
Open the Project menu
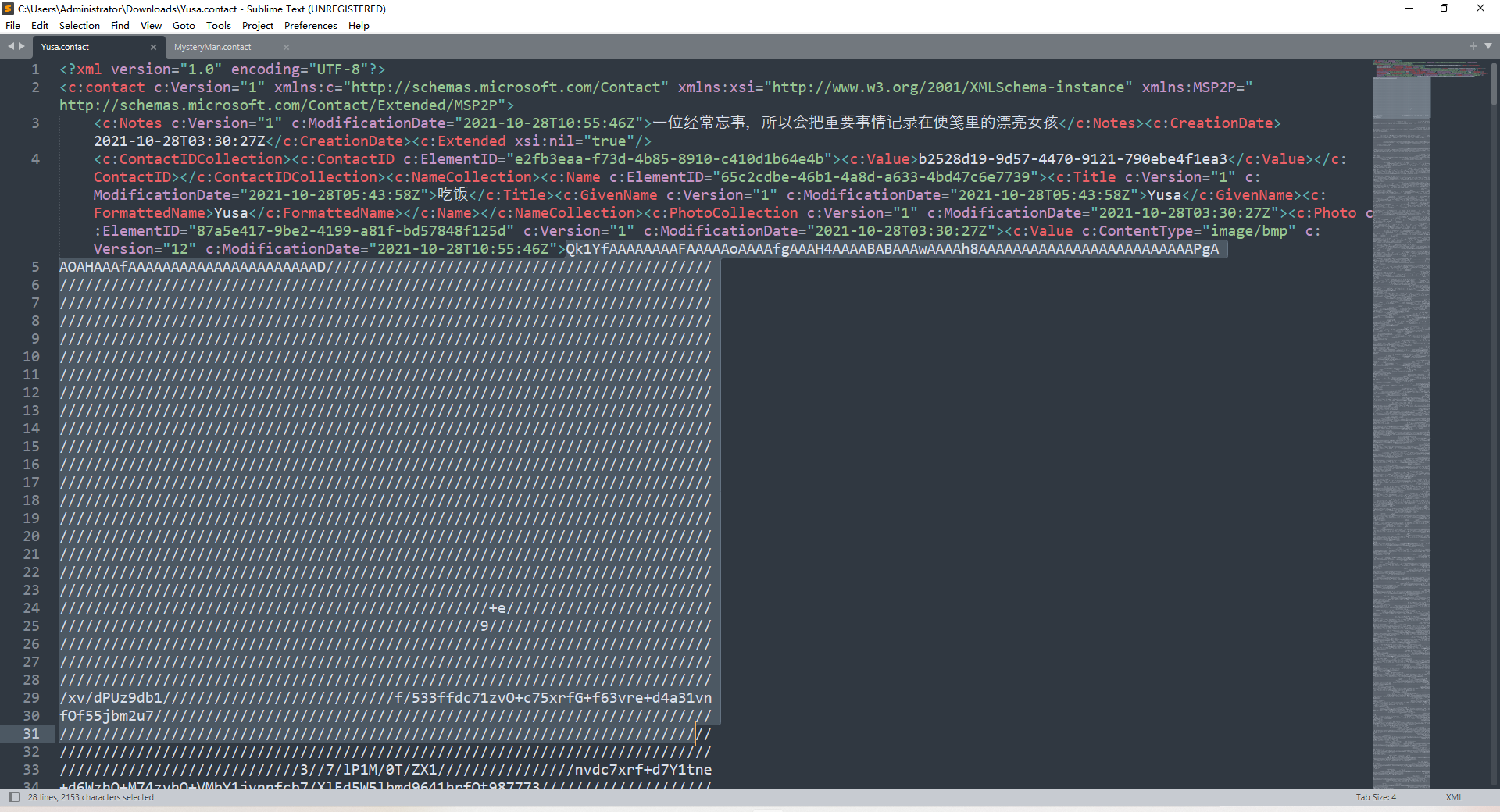pos(257,26)
